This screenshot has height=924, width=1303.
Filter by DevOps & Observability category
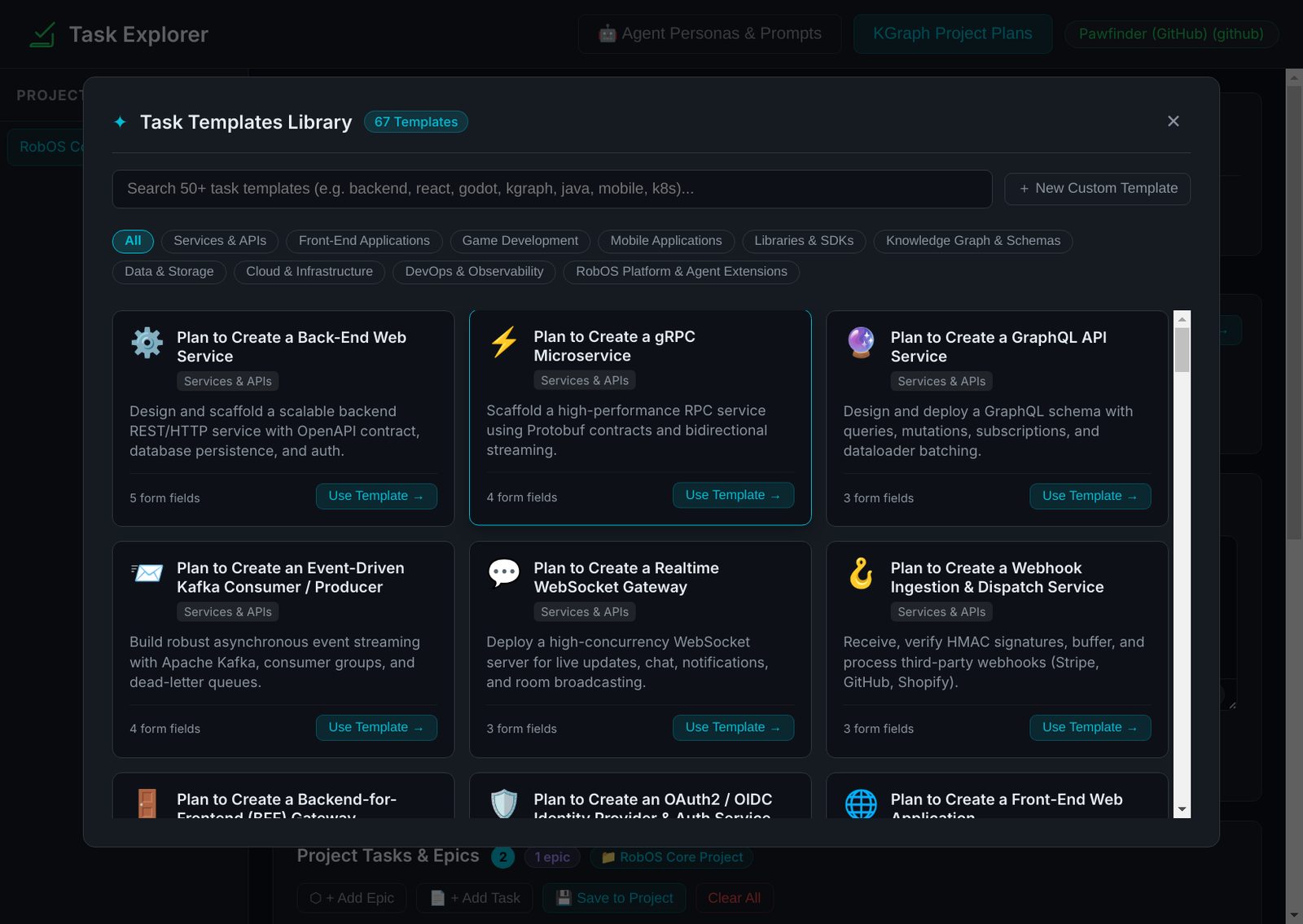click(474, 272)
